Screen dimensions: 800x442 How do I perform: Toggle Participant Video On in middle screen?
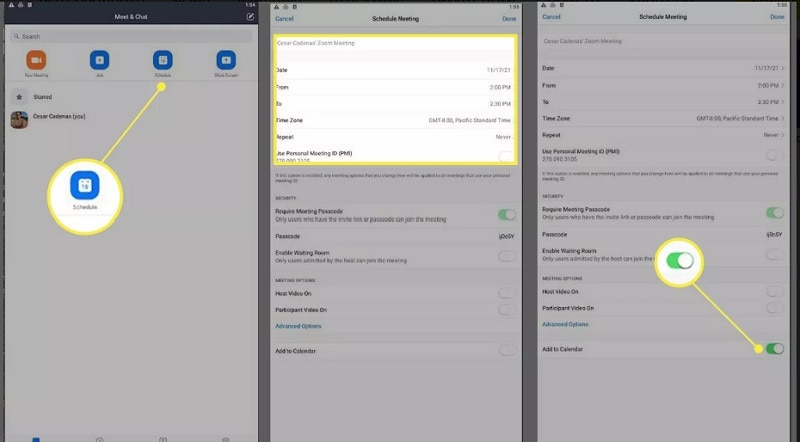click(x=507, y=309)
